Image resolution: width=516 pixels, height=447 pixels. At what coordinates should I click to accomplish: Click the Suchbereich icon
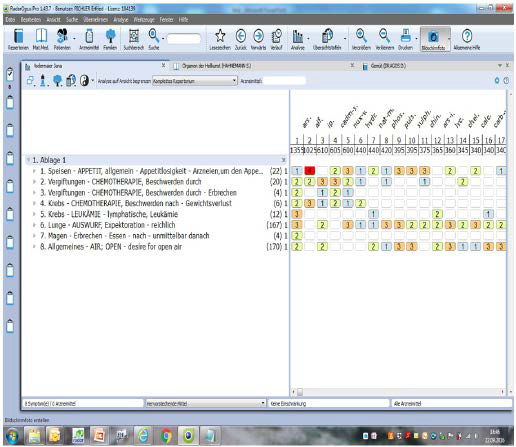tap(134, 36)
